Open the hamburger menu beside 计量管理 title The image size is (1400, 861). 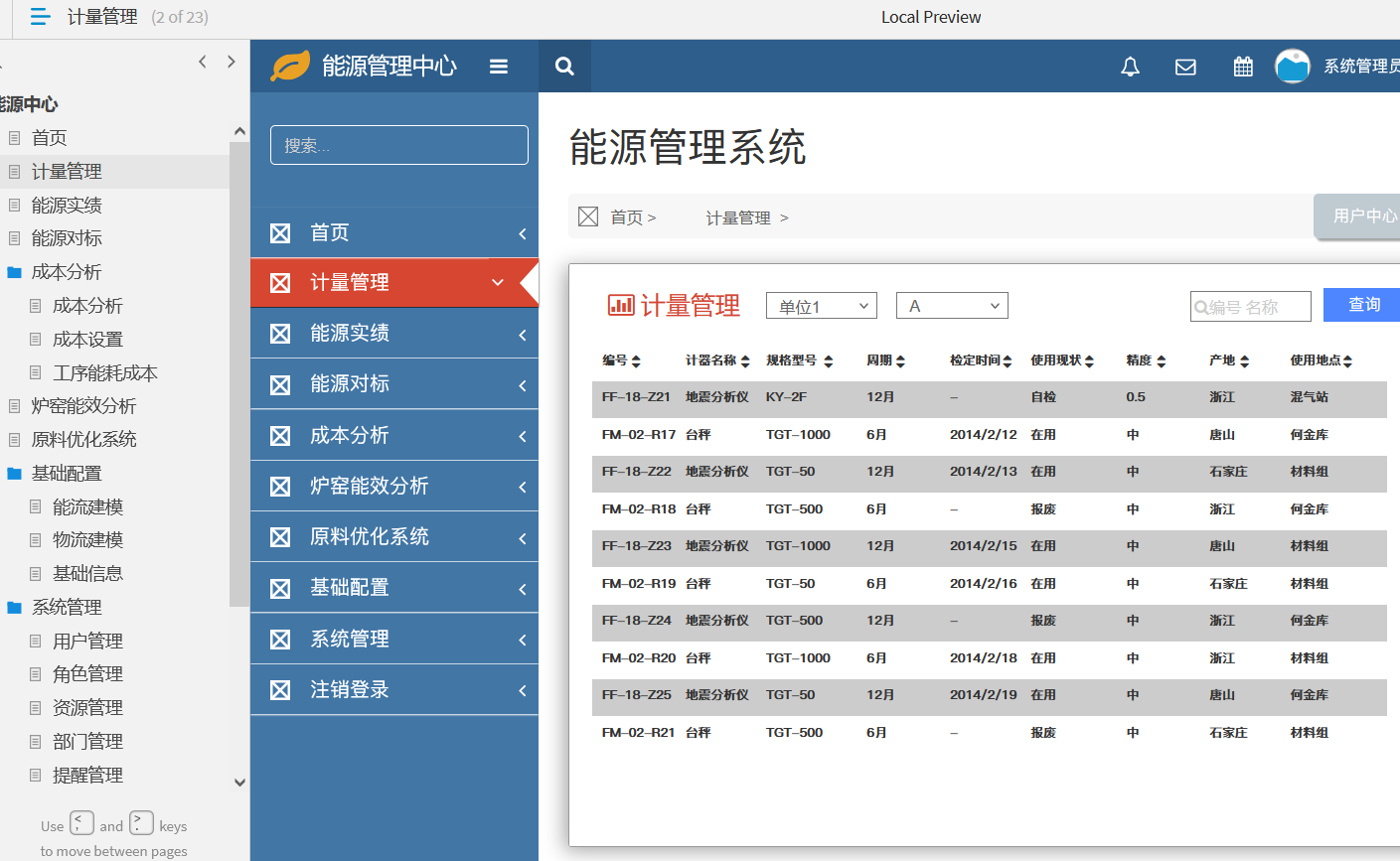pos(40,17)
